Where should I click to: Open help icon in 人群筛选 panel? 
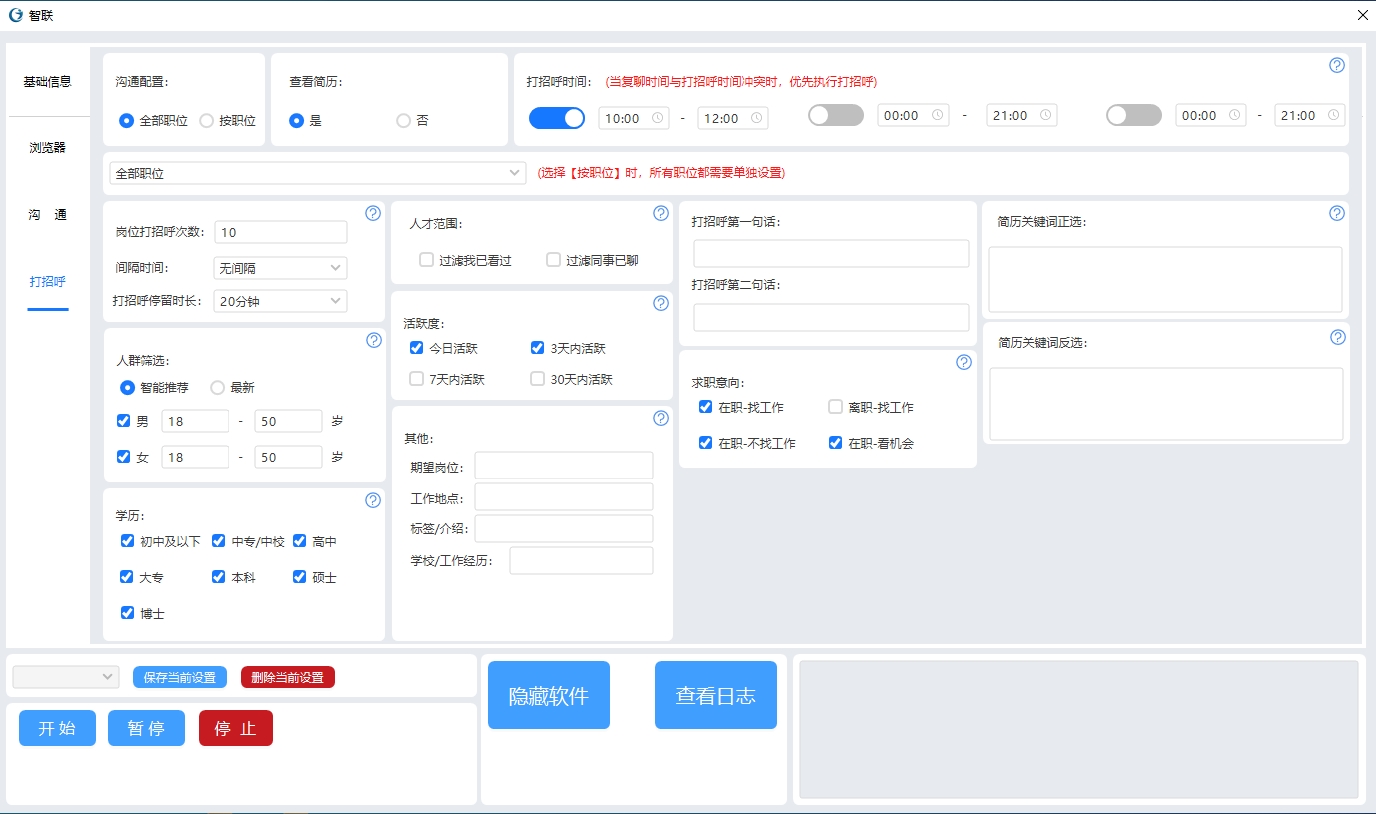coord(374,340)
